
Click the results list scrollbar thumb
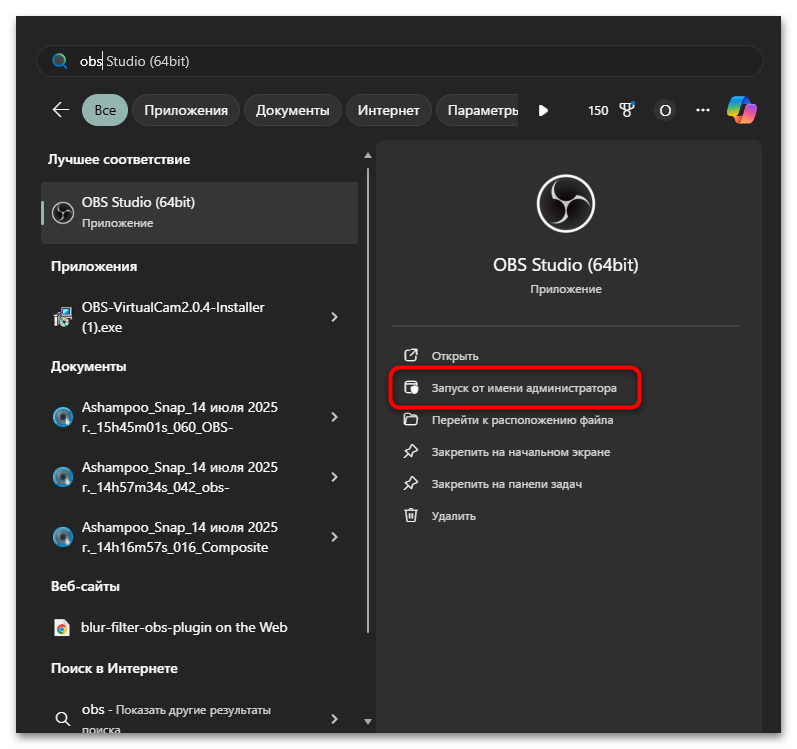pyautogui.click(x=368, y=400)
